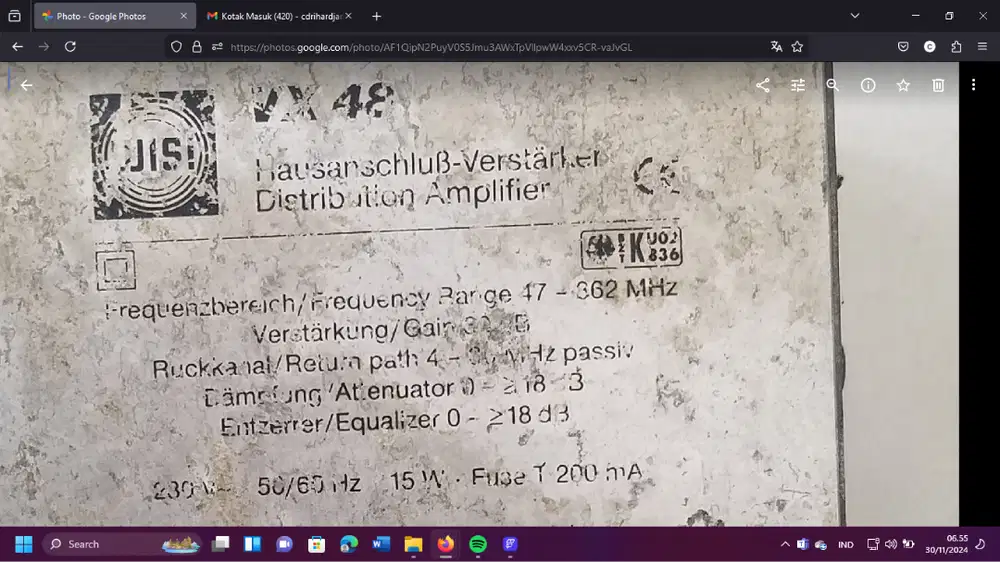Image resolution: width=1000 pixels, height=562 pixels.
Task: Click the translate page icon in address bar
Action: click(776, 46)
